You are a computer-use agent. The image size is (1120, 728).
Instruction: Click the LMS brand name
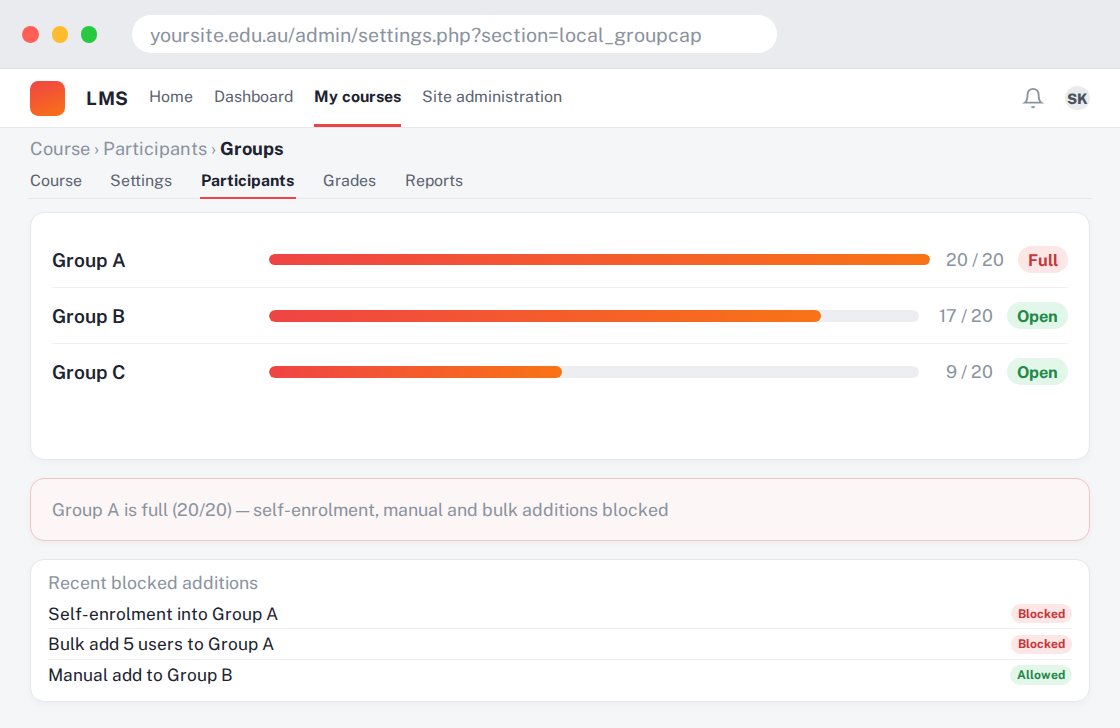pyautogui.click(x=106, y=98)
